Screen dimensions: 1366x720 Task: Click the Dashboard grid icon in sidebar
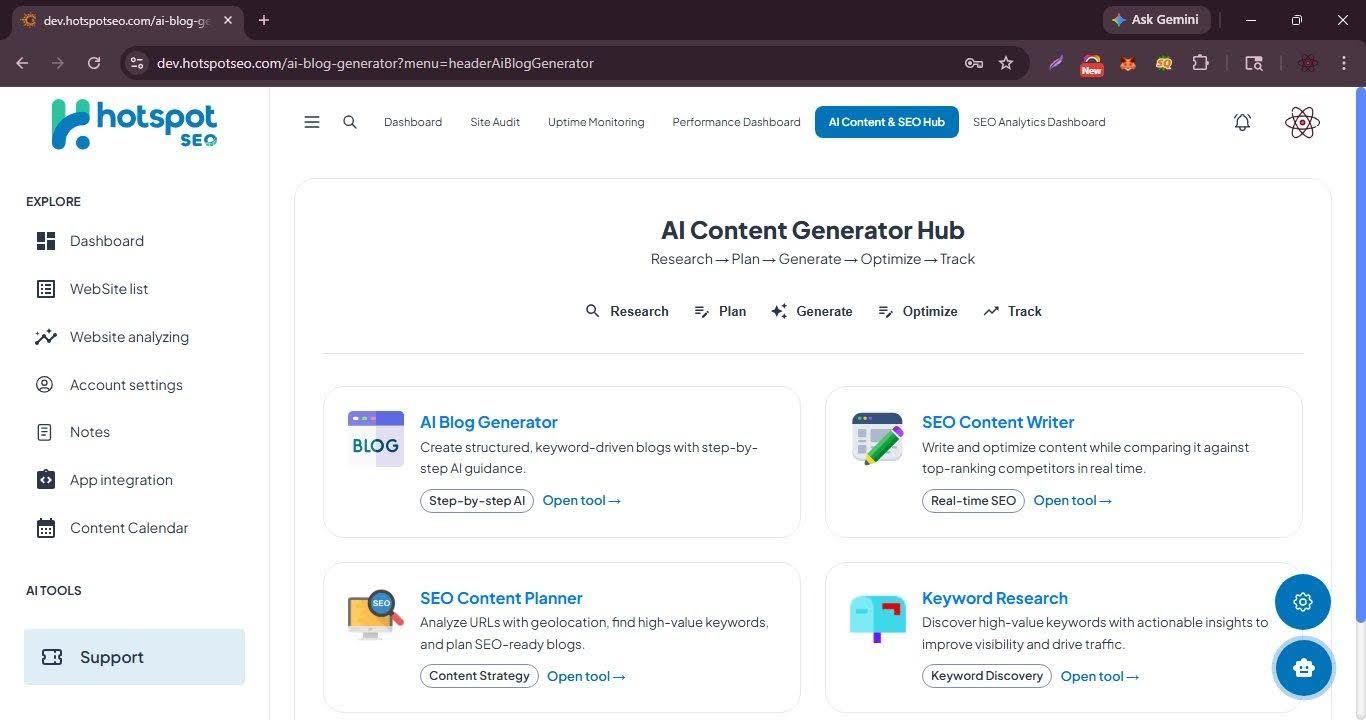click(x=46, y=241)
